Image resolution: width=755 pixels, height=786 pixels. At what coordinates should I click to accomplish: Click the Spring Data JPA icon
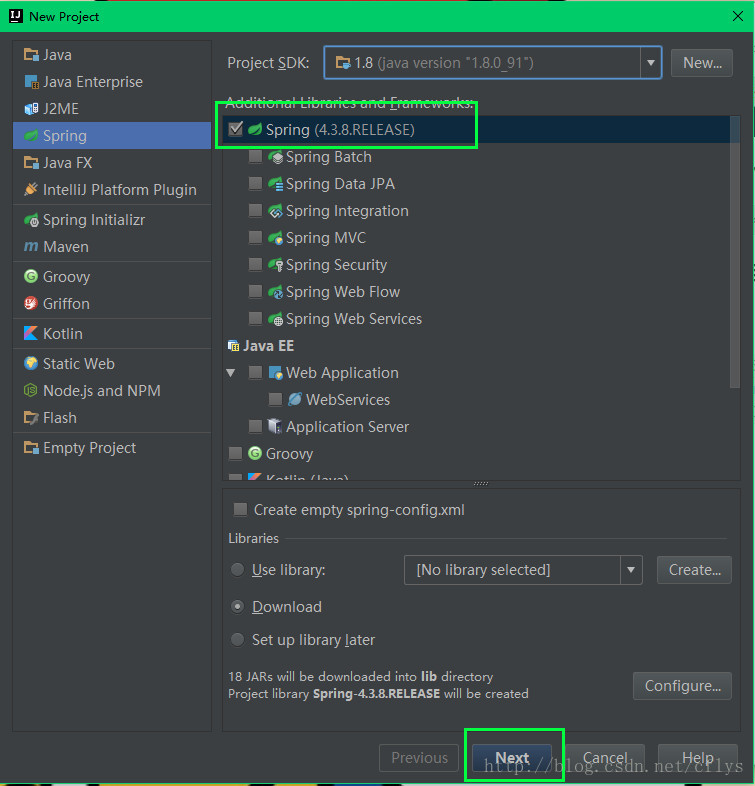(x=275, y=184)
